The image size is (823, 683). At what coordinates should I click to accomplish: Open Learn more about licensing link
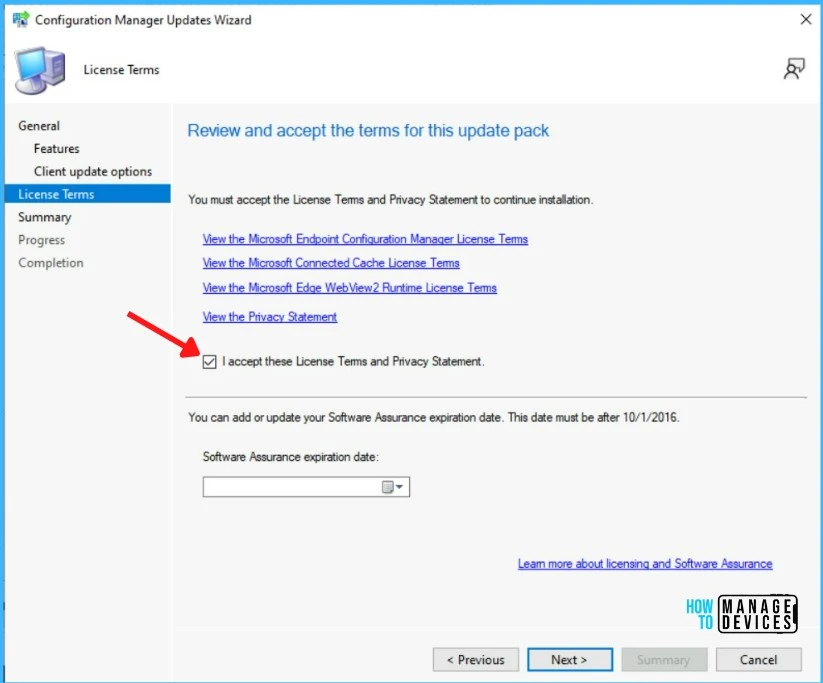click(x=645, y=563)
